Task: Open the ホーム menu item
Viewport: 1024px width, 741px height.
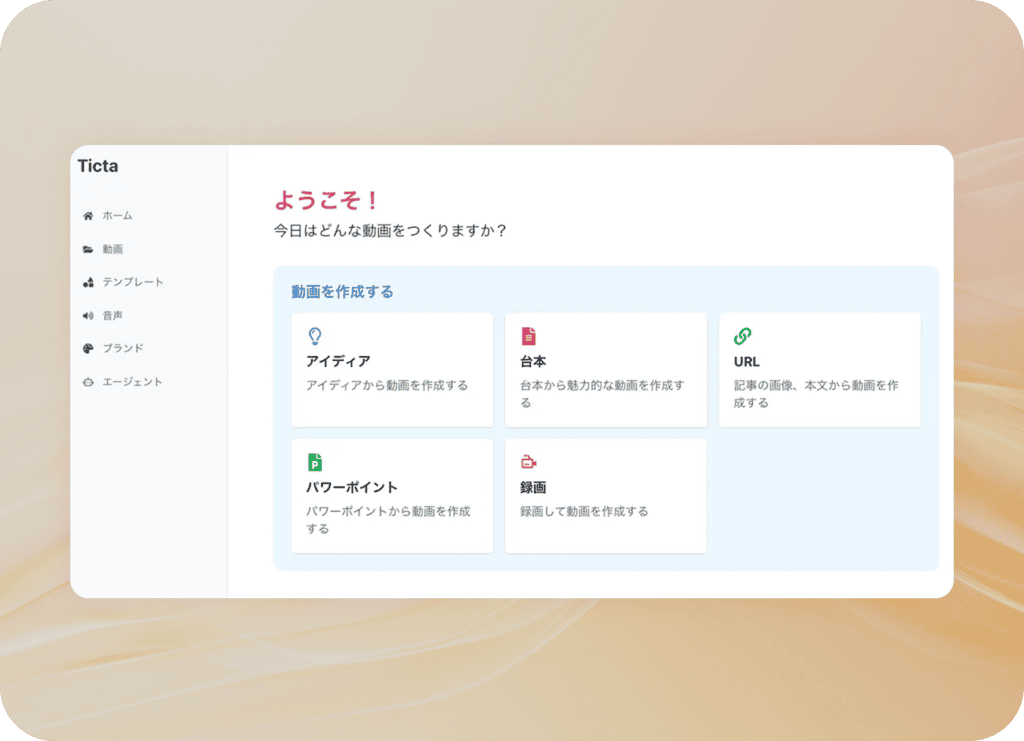Action: click(x=117, y=216)
